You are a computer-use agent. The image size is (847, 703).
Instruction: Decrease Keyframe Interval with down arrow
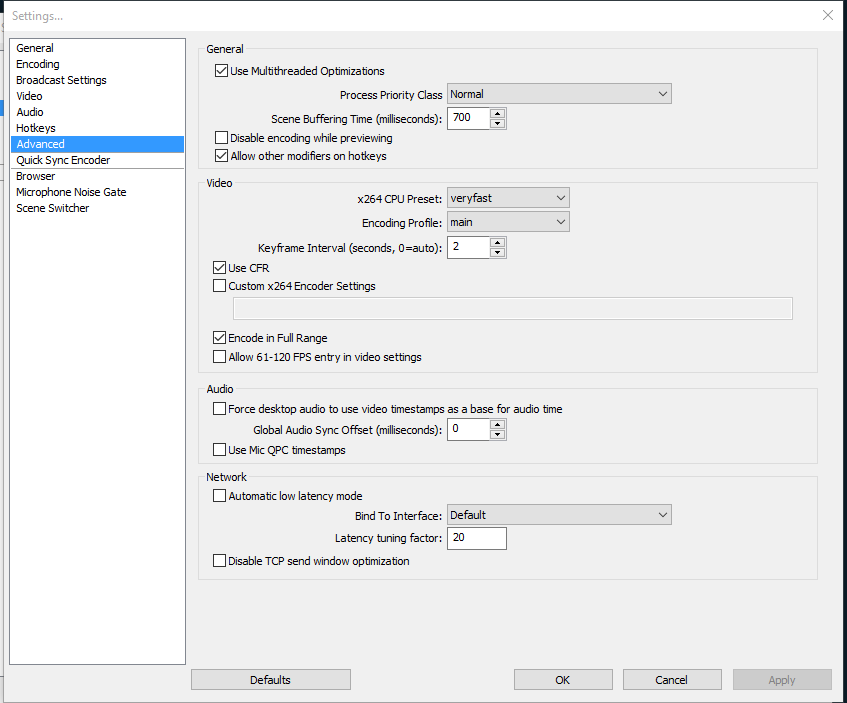[498, 252]
